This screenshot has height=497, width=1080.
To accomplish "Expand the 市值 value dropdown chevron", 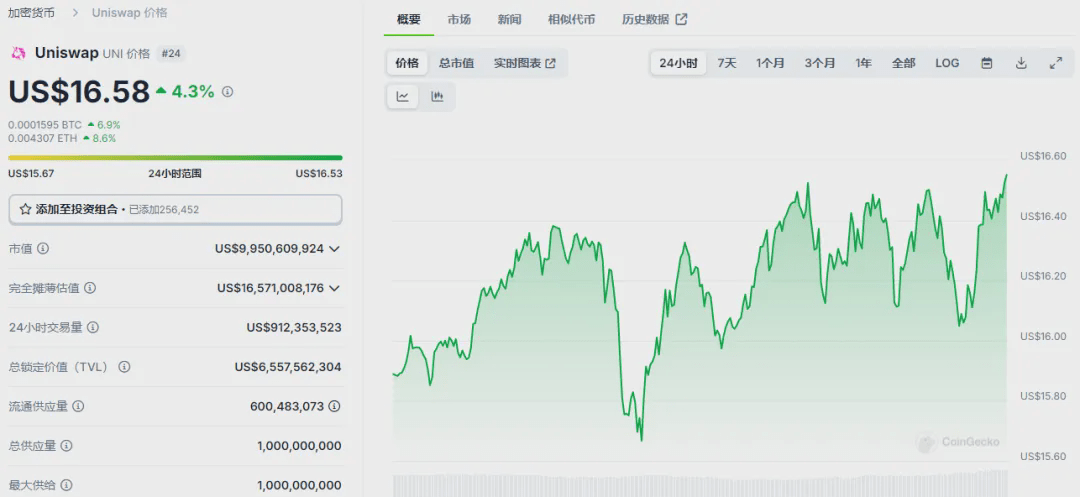I will [x=335, y=248].
